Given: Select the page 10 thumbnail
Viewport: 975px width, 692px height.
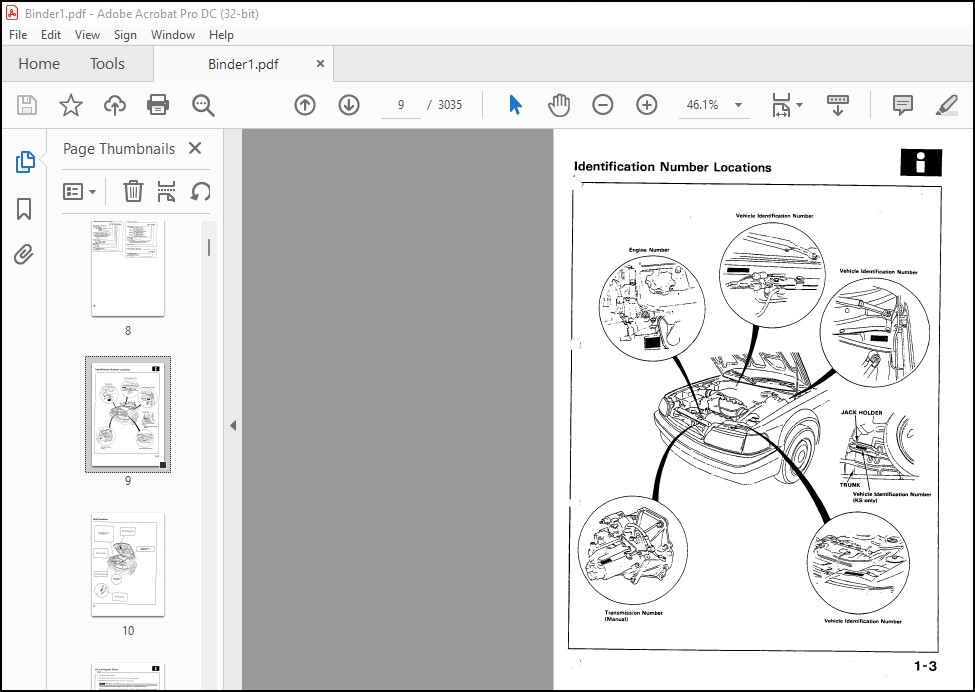Looking at the screenshot, I should 128,565.
